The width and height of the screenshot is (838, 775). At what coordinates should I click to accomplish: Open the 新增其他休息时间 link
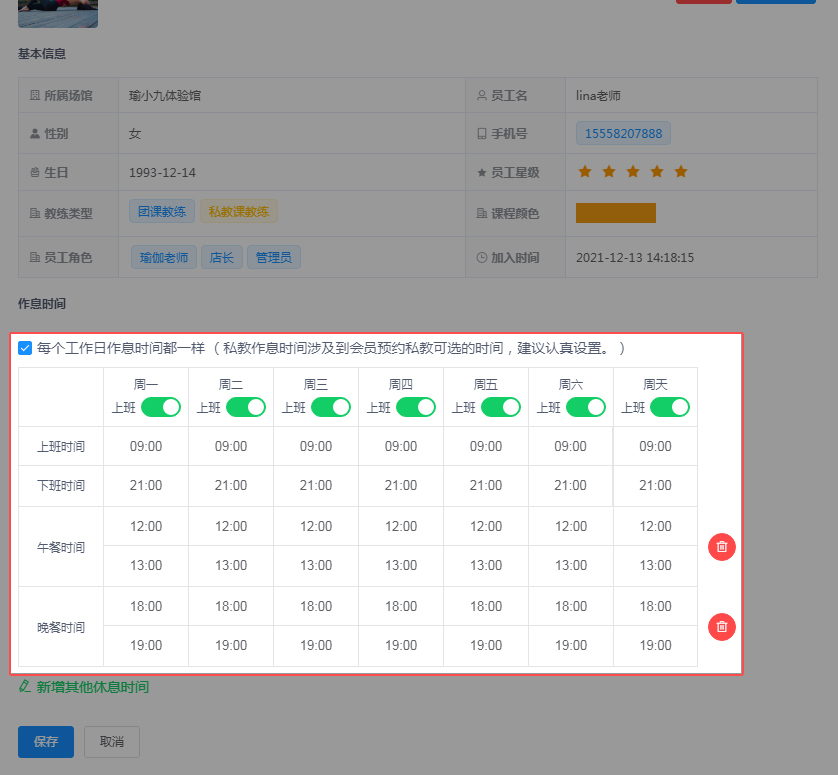(x=92, y=687)
